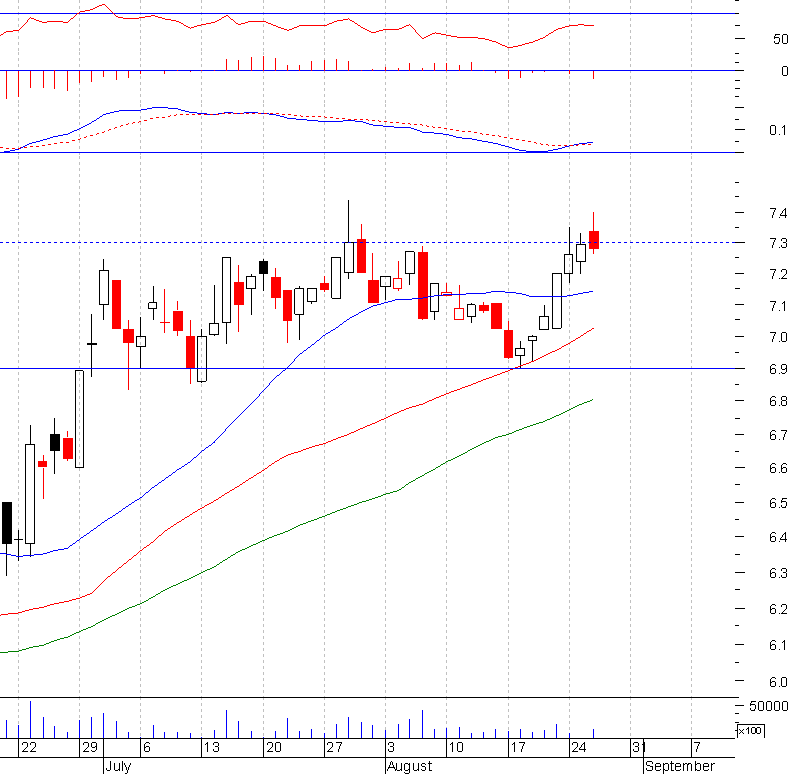
Task: Click the 7.0 price axis label
Action: 778,337
